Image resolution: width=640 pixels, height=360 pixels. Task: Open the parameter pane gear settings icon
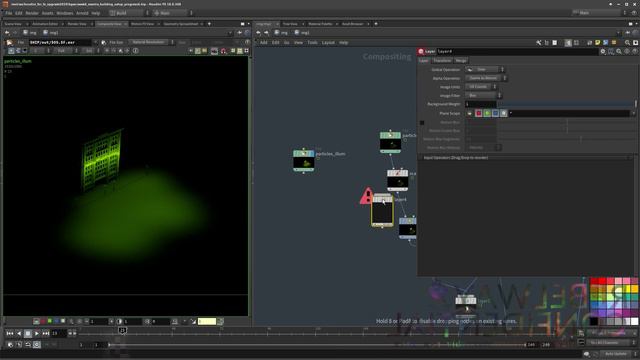coord(603,51)
